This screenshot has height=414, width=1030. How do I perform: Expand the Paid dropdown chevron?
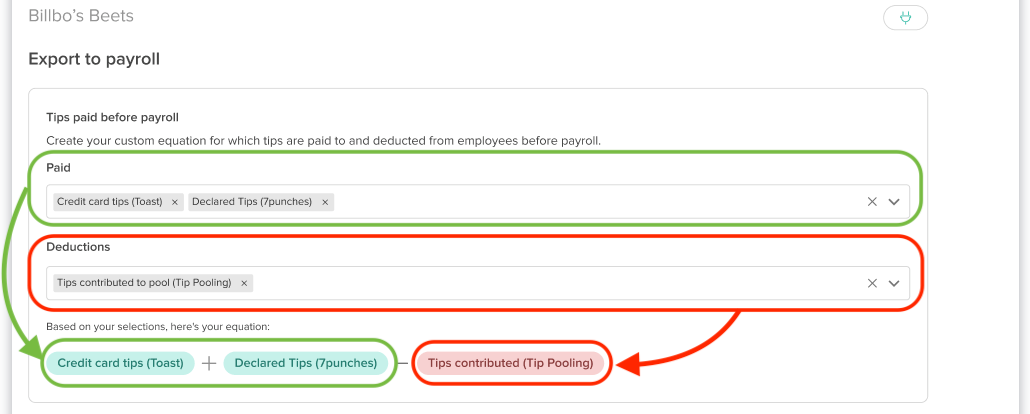click(894, 202)
